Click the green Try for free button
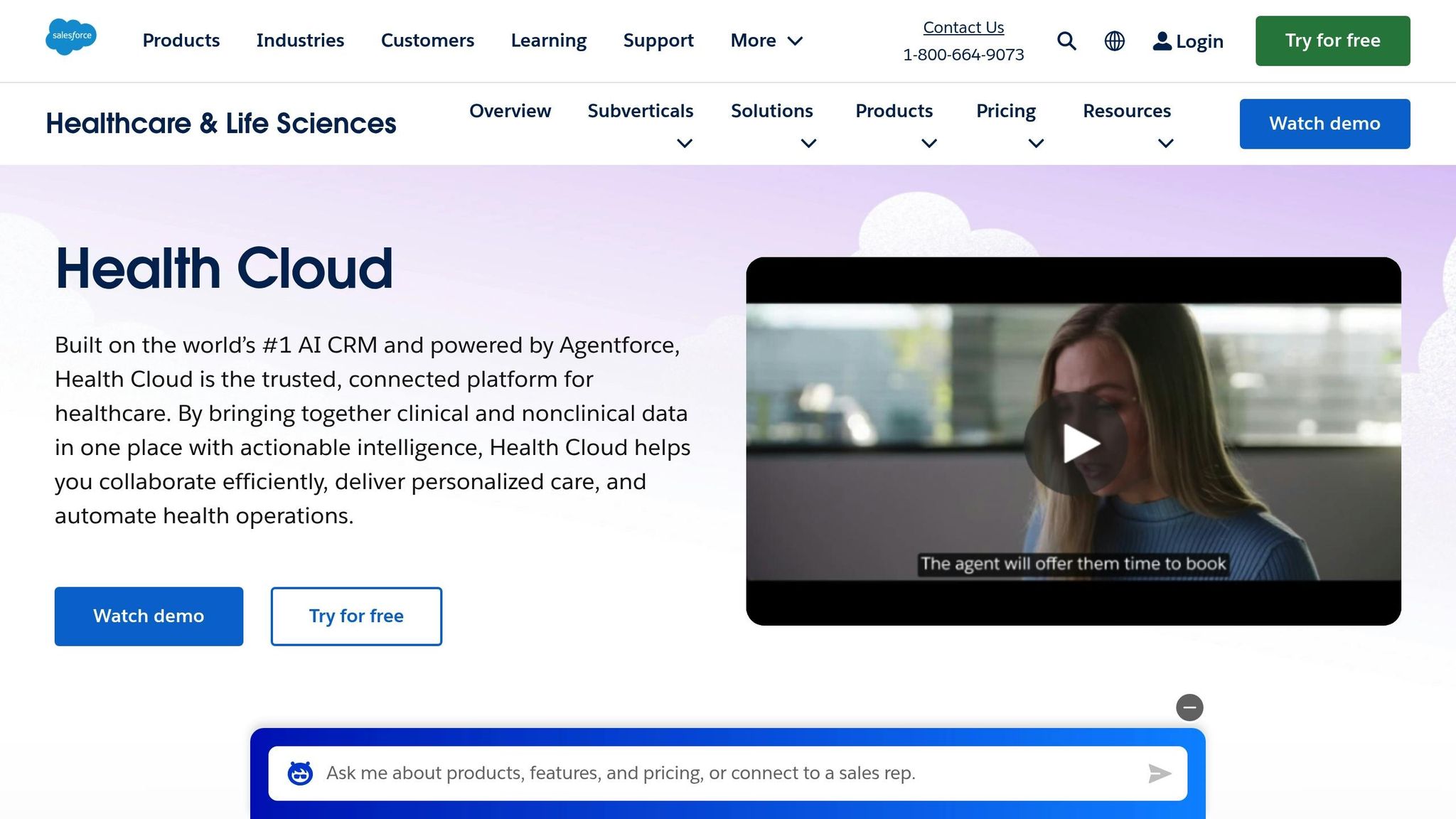 (1332, 41)
